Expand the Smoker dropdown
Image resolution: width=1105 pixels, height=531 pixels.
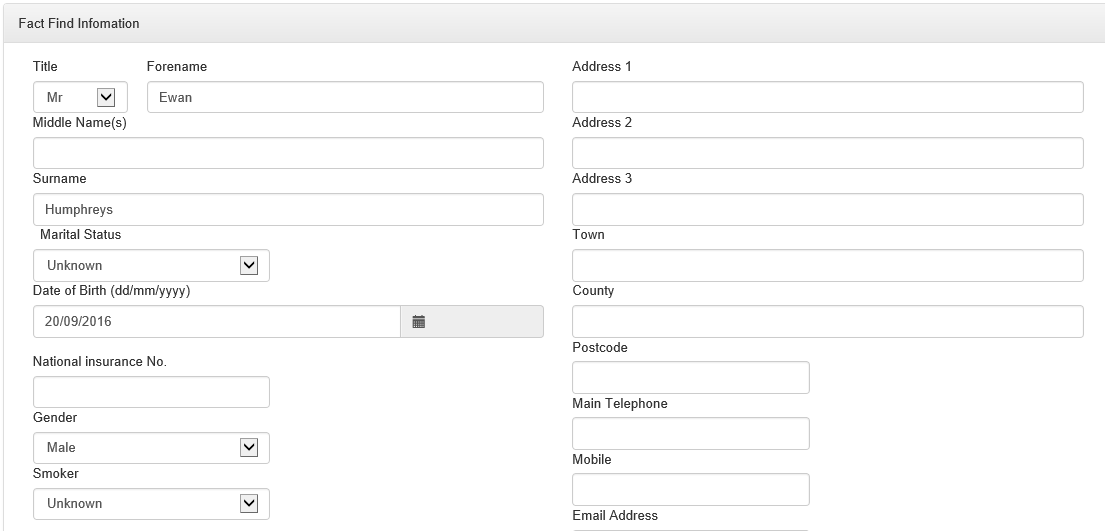[x=151, y=504]
